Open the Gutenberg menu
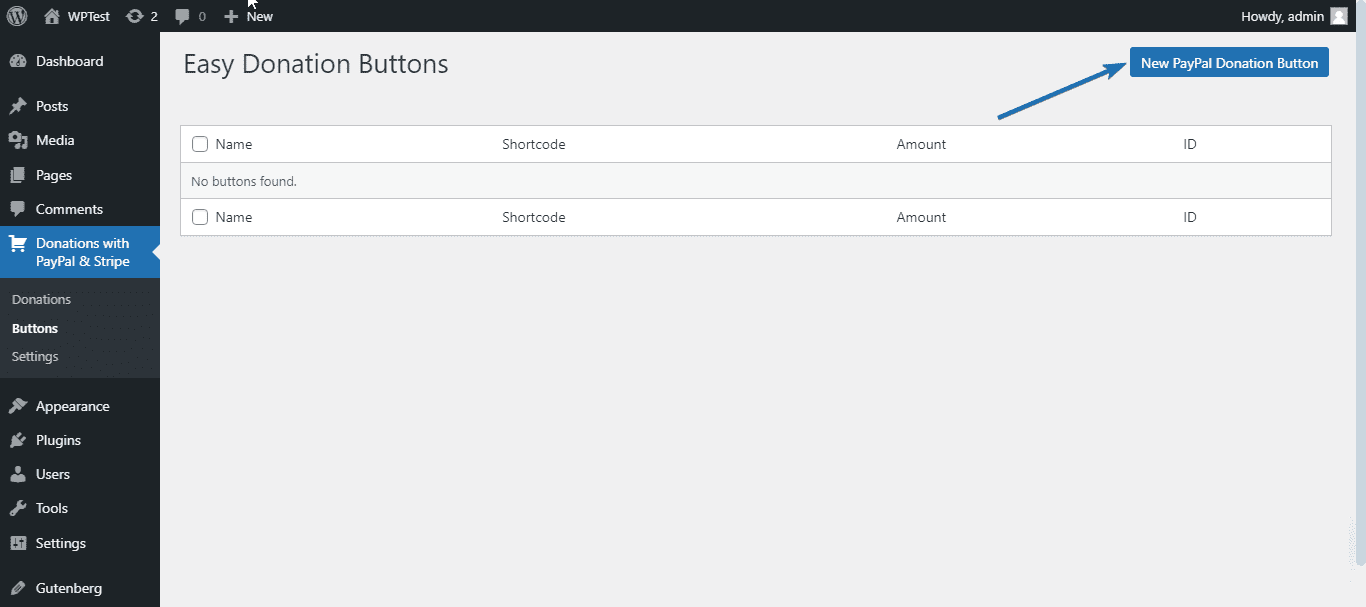The width and height of the screenshot is (1366, 607). (80, 588)
